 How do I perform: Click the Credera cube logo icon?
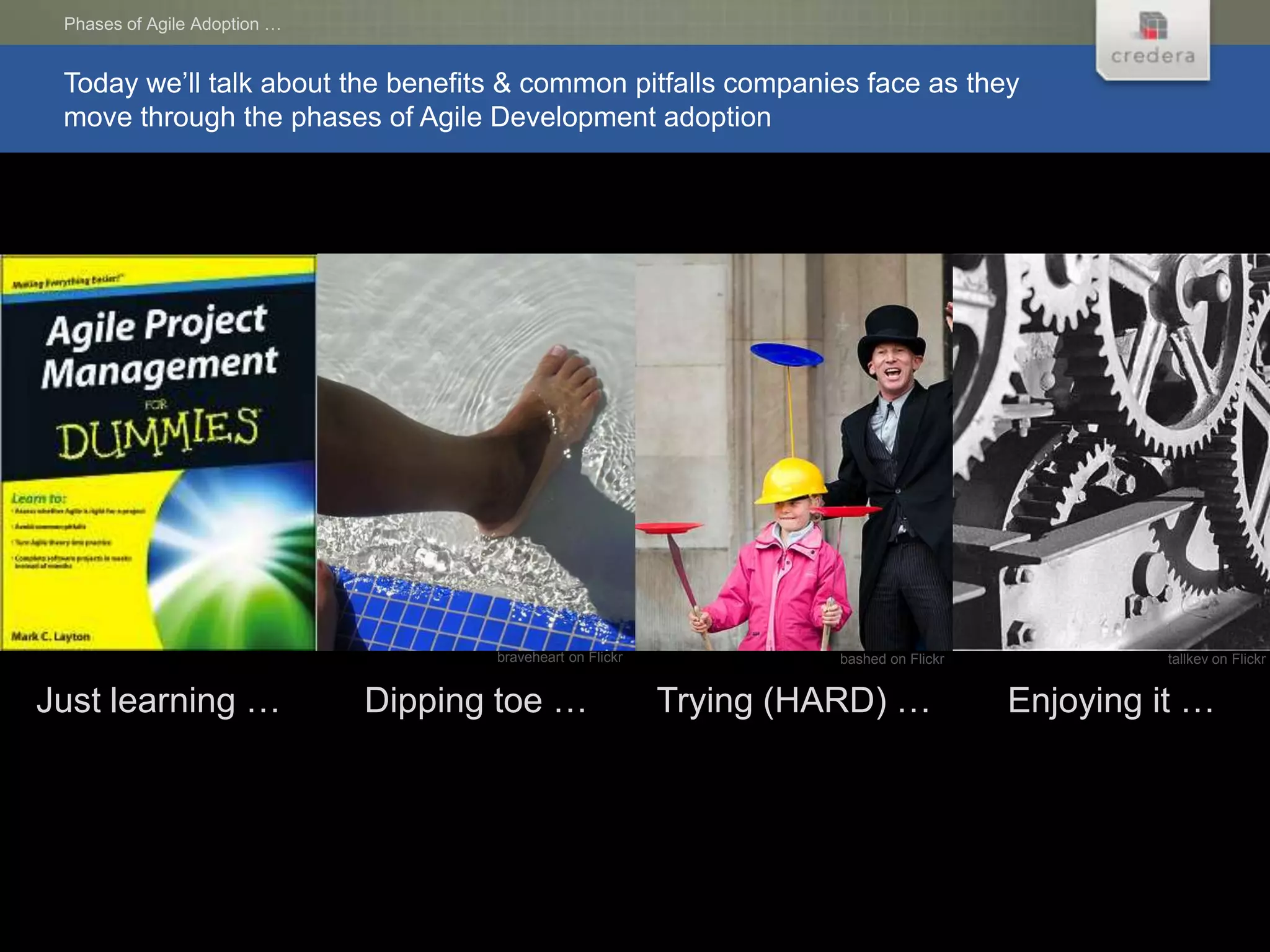(1153, 25)
